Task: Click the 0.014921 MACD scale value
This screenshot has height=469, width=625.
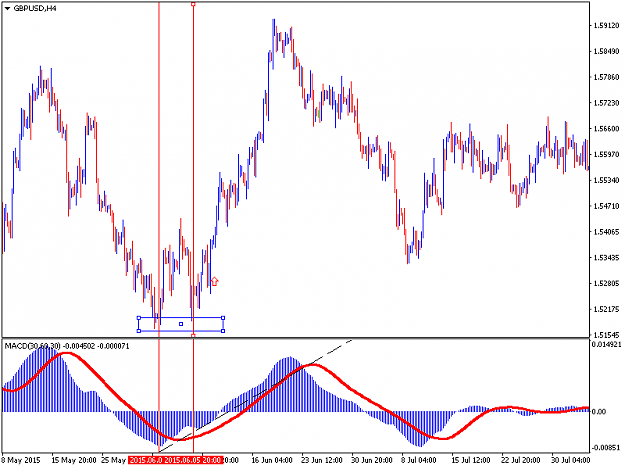Action: click(607, 344)
